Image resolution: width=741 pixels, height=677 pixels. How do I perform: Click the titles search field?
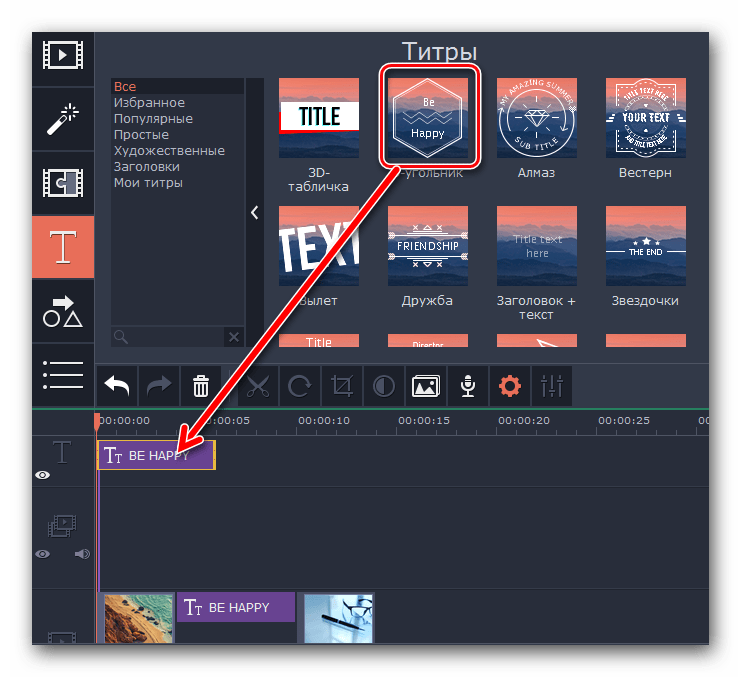coord(168,337)
